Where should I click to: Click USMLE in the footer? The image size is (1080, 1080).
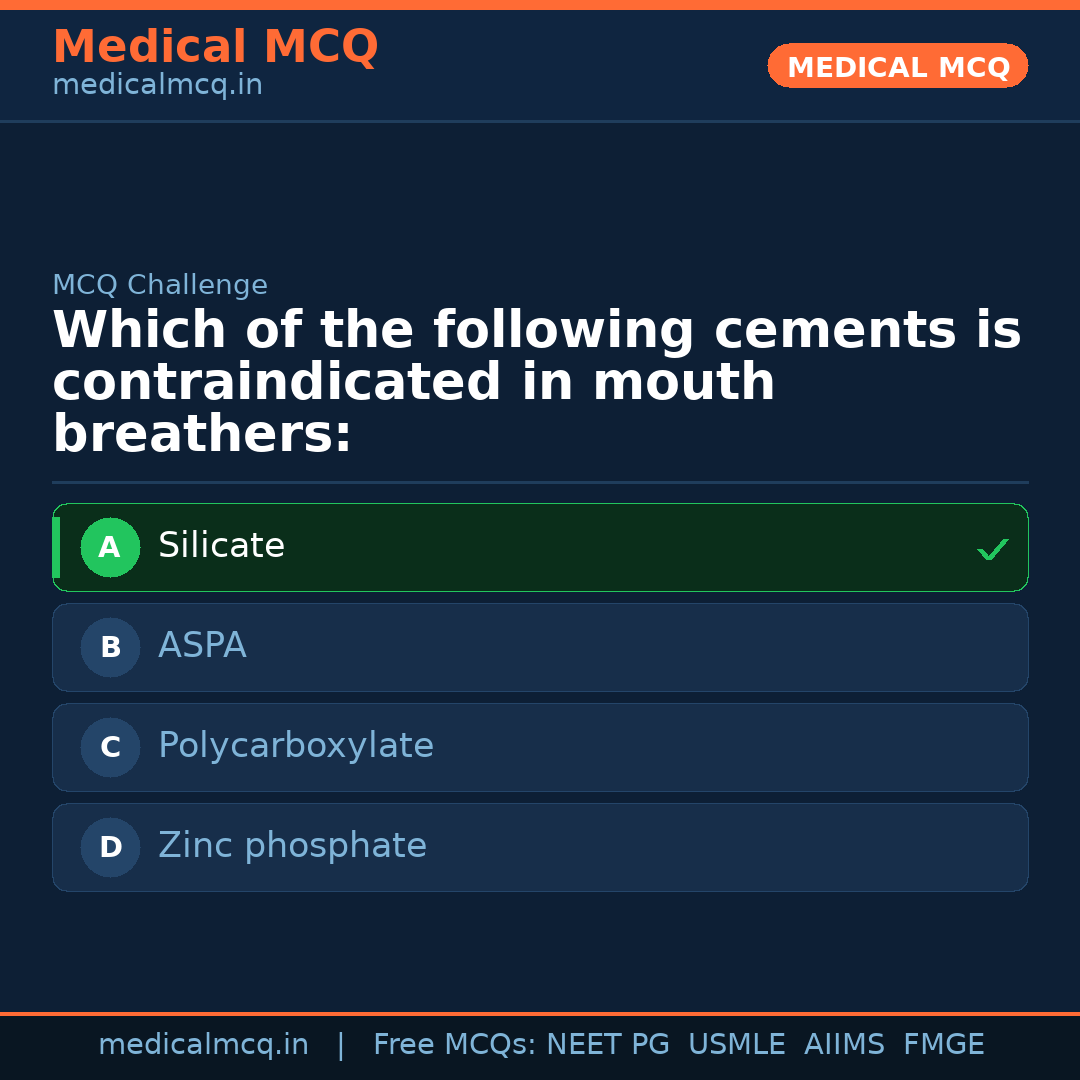(x=736, y=1045)
